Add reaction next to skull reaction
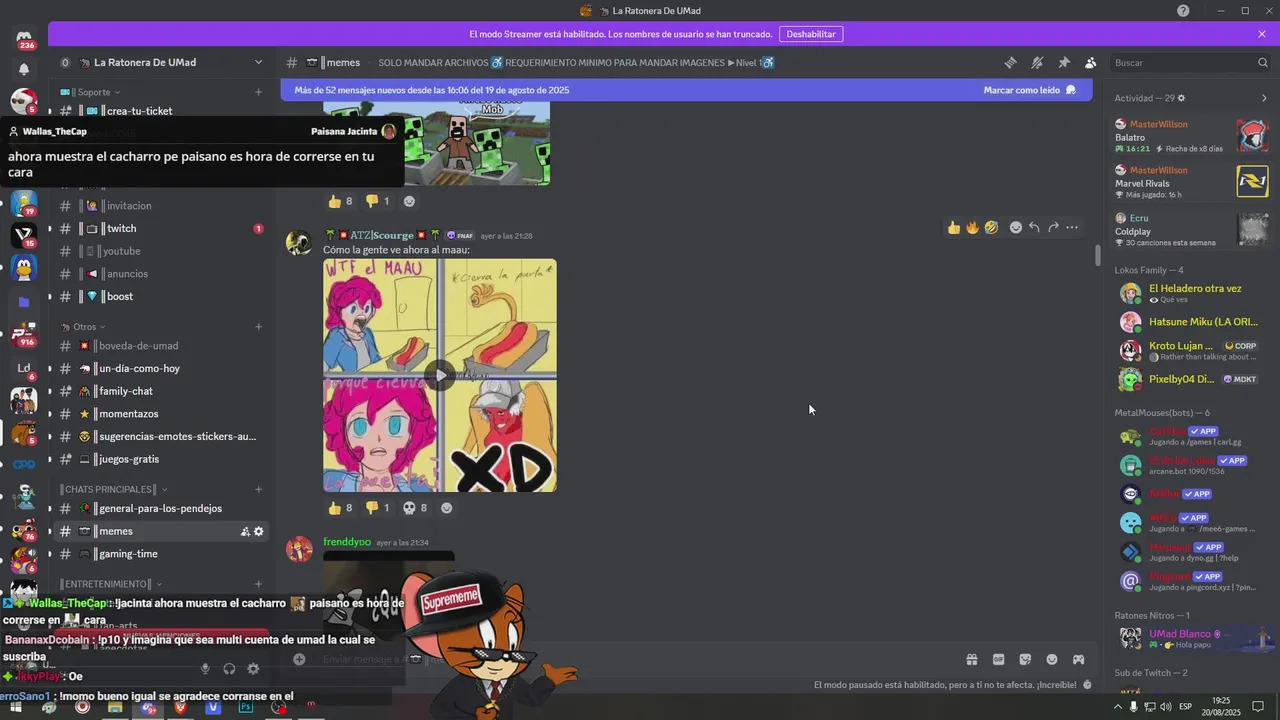1280x720 pixels. click(x=446, y=508)
